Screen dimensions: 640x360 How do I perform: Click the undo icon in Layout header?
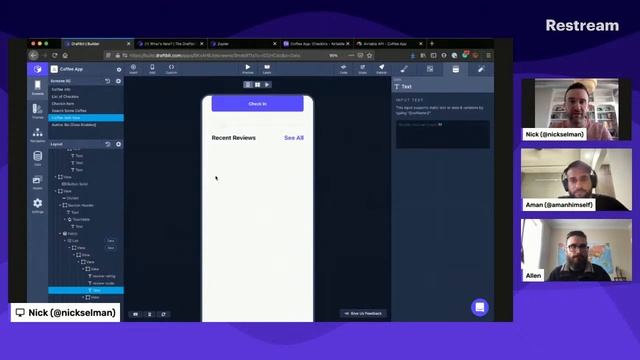pos(108,144)
